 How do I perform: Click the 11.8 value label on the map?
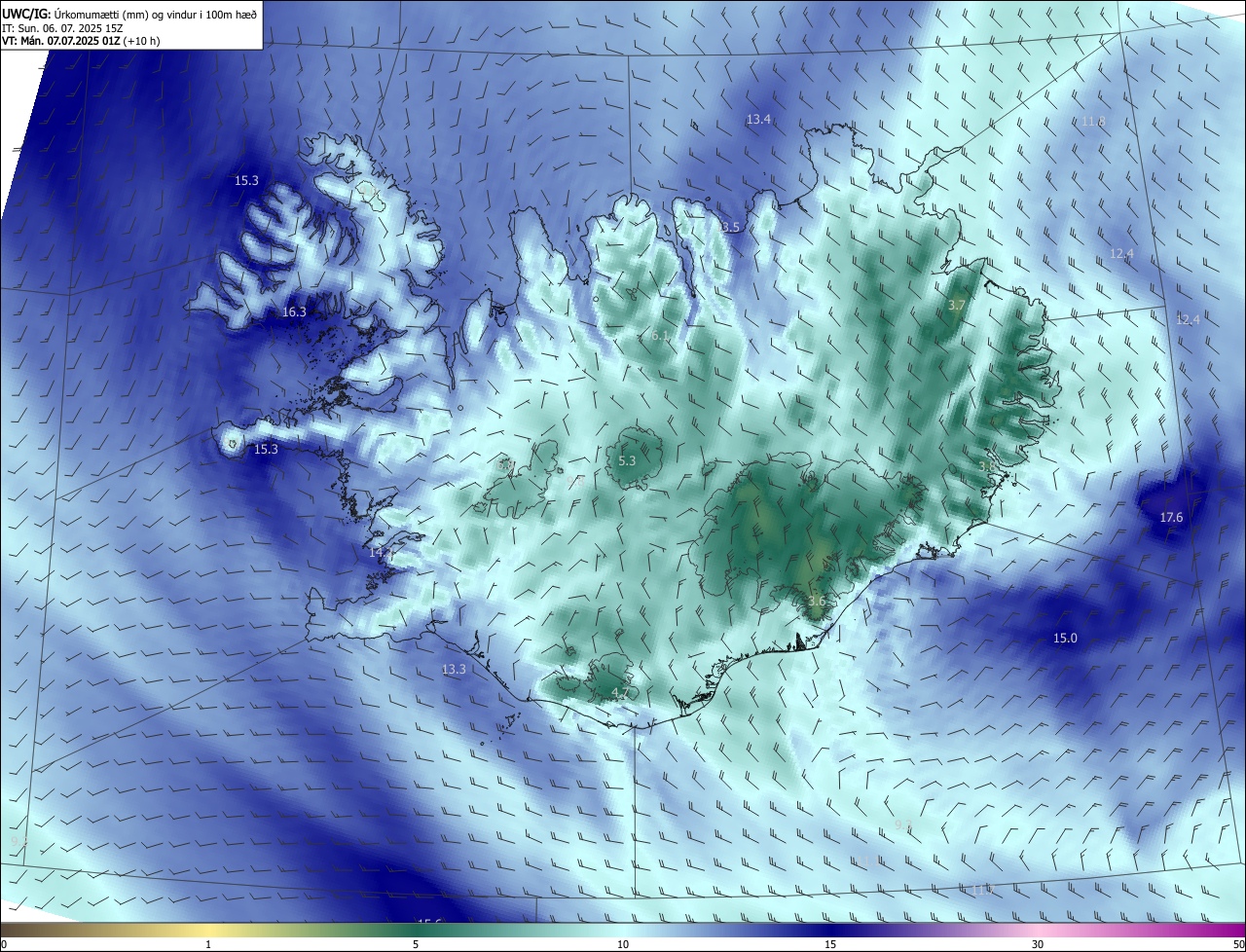(x=1093, y=122)
